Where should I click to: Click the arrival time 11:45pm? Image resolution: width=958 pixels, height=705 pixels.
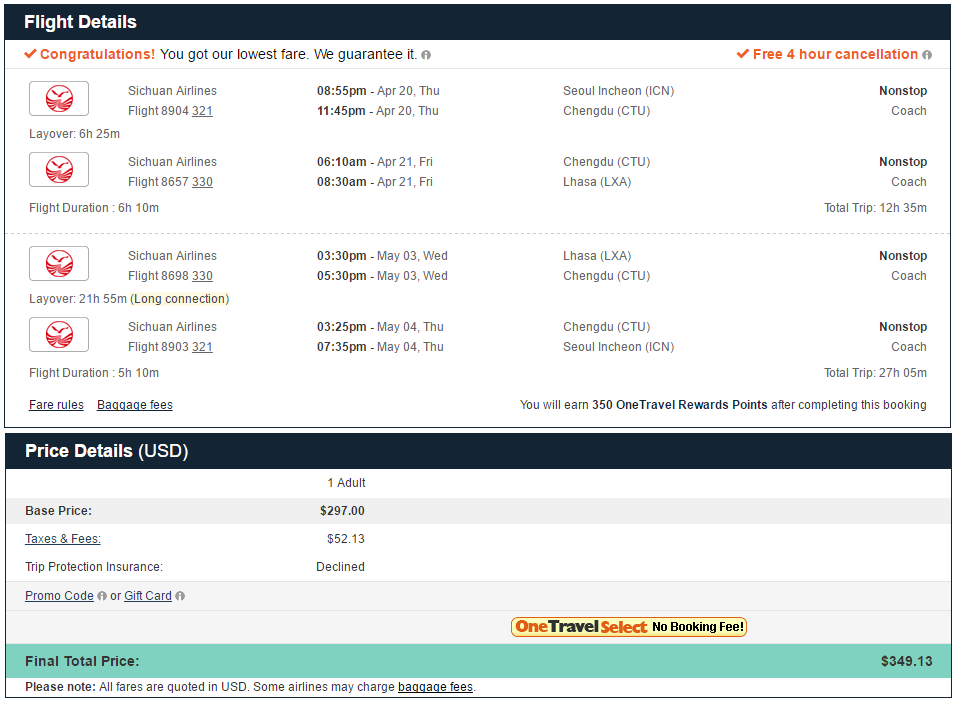tap(341, 111)
